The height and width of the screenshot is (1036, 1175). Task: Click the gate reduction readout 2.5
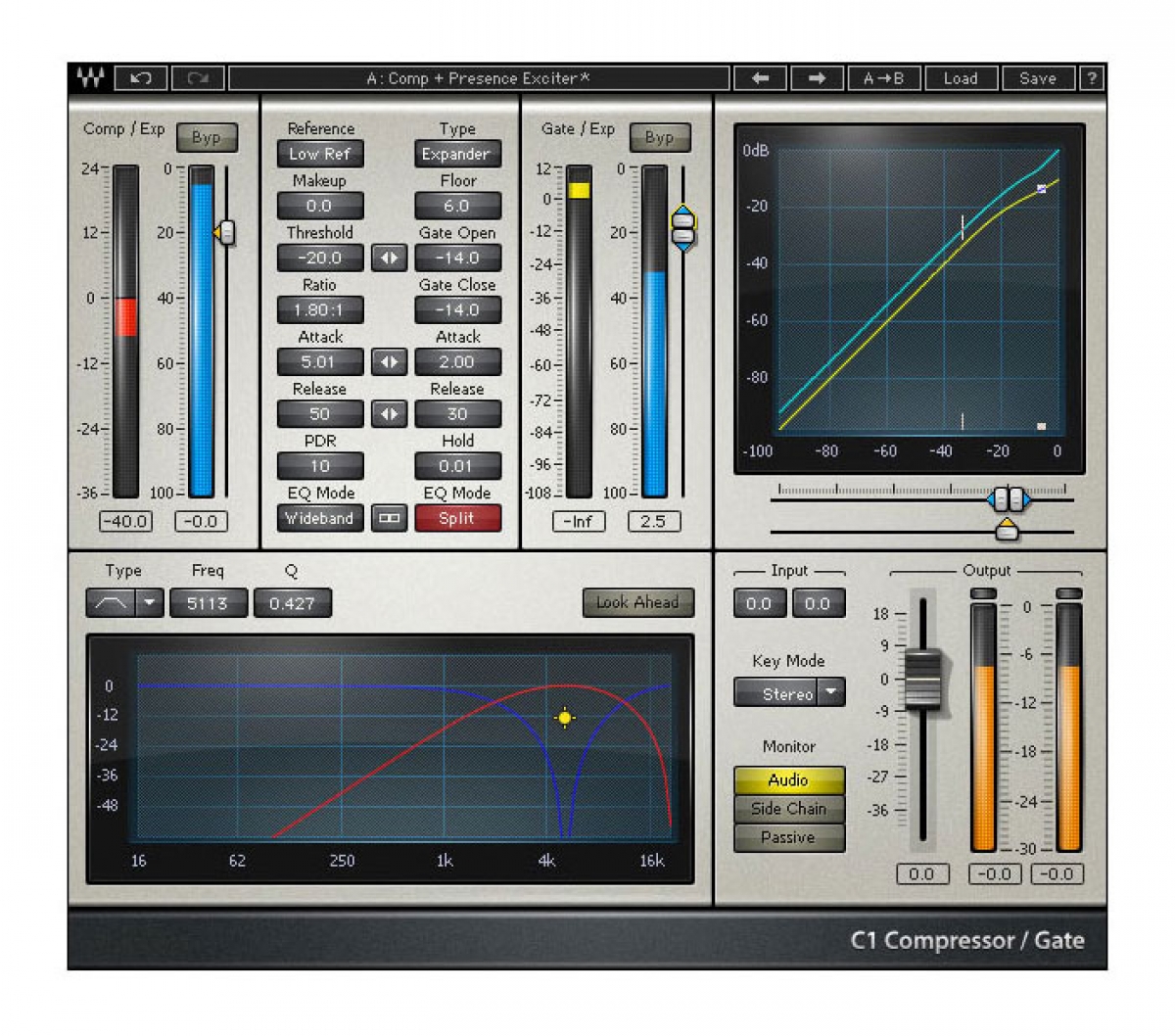654,522
